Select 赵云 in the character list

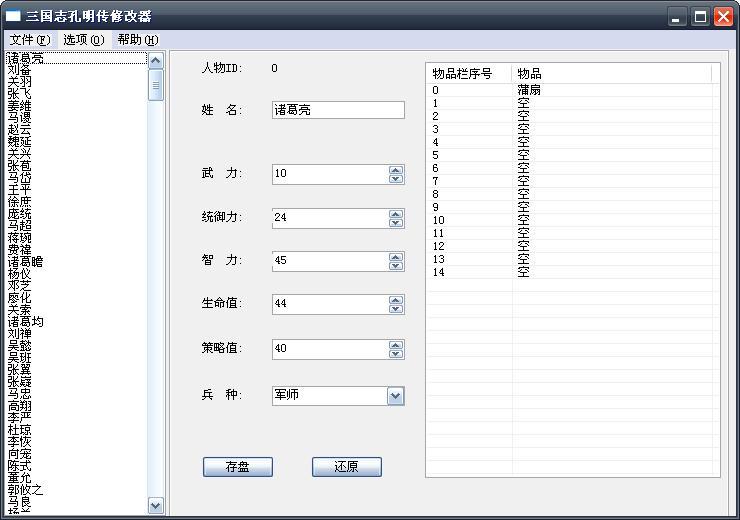[x=19, y=130]
